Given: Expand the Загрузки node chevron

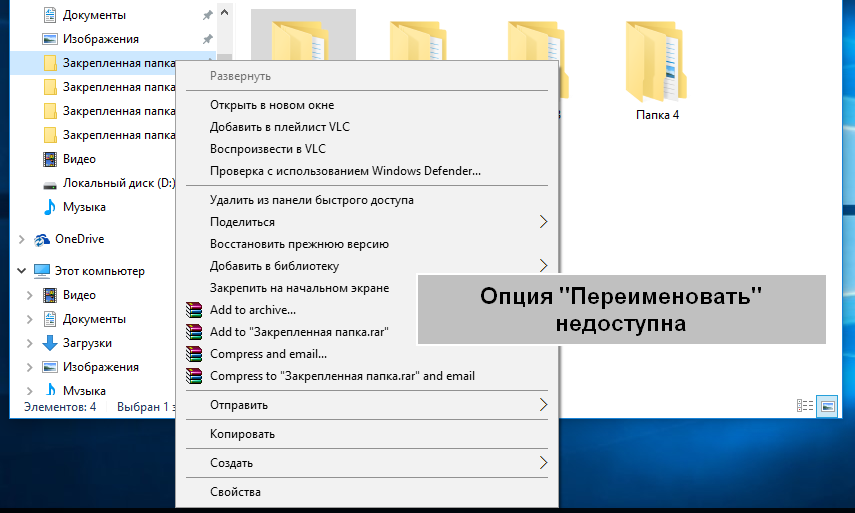Looking at the screenshot, I should (30, 343).
